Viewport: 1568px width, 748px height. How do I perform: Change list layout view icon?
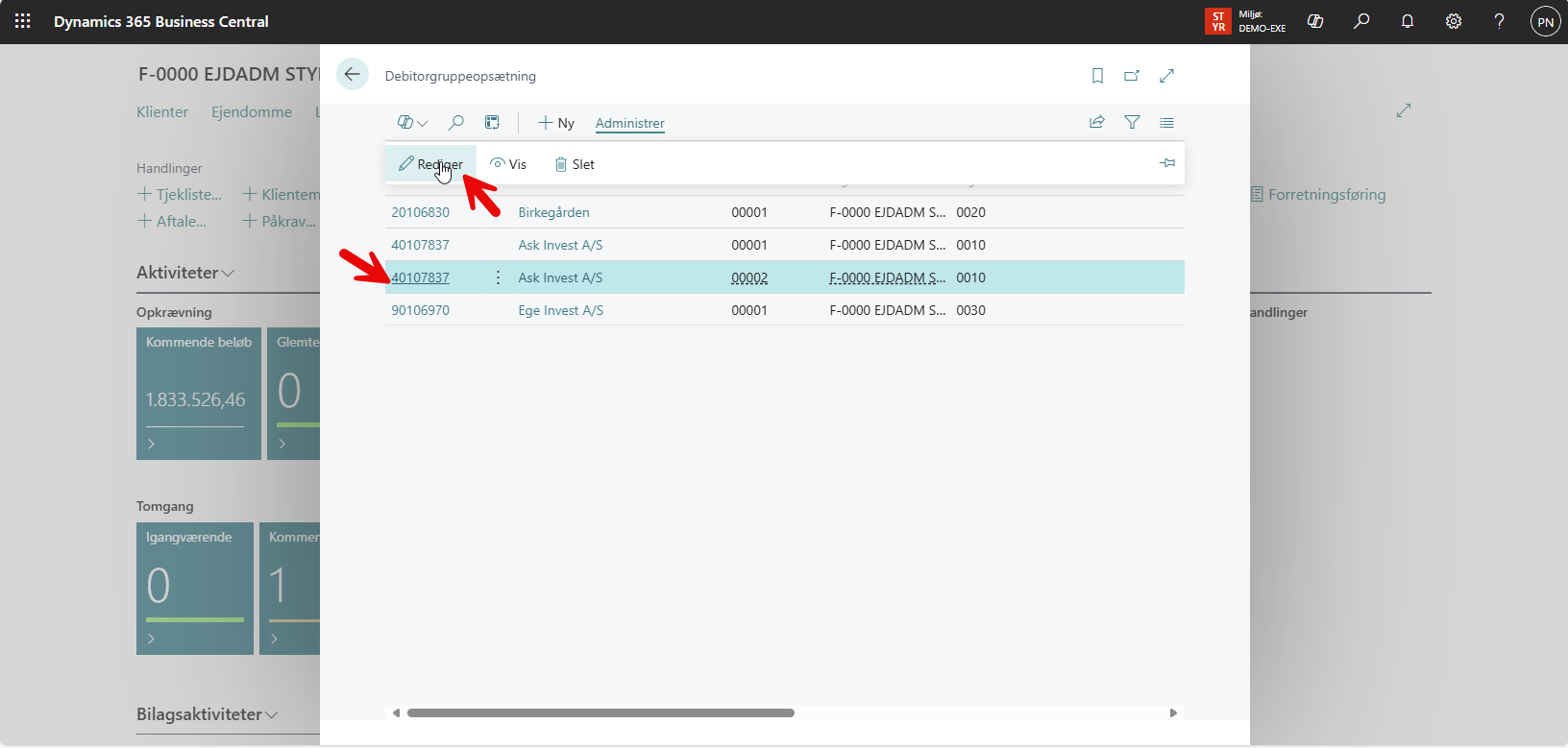pyautogui.click(x=1166, y=122)
